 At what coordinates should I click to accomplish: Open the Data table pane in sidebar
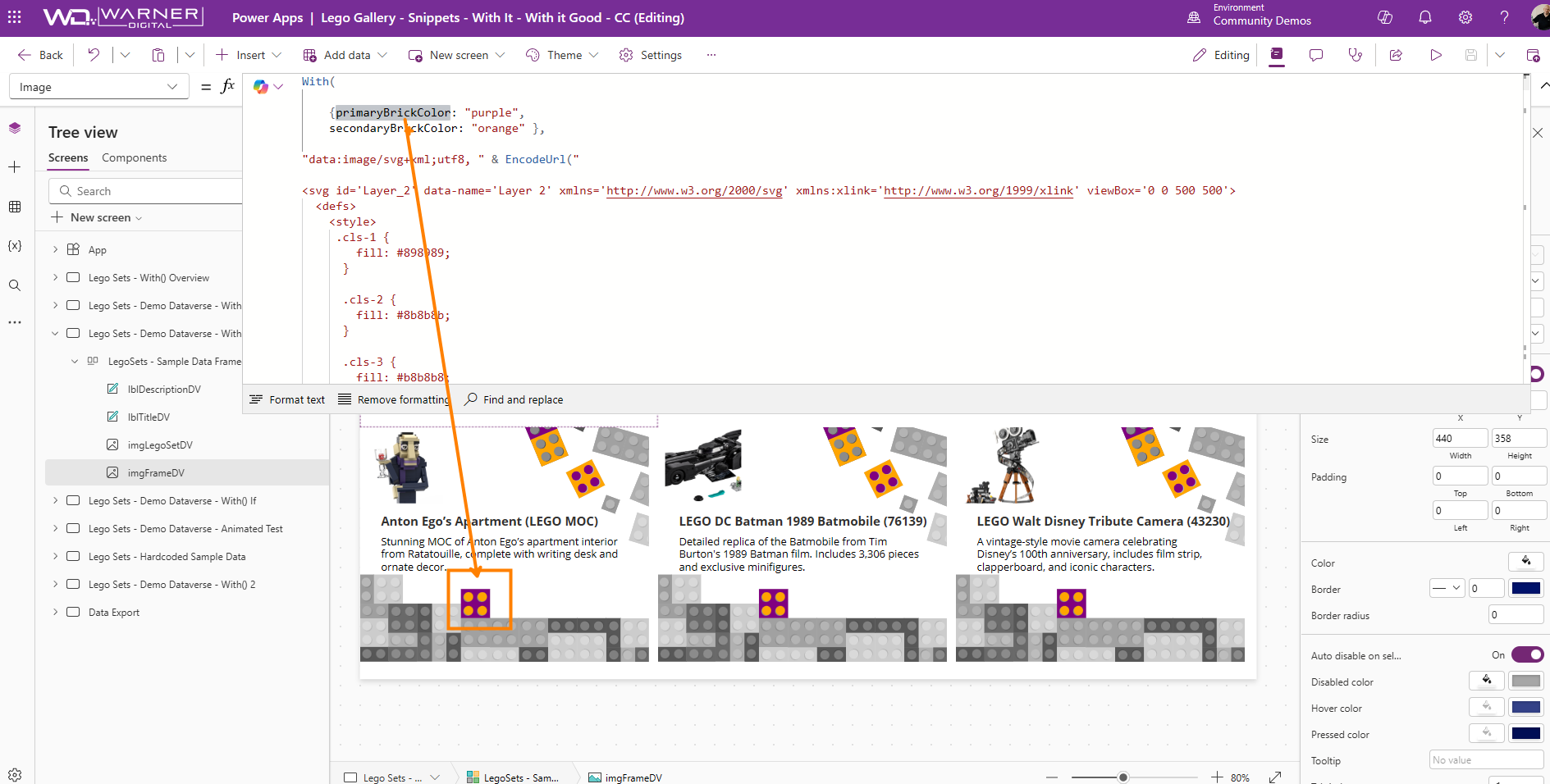point(15,207)
